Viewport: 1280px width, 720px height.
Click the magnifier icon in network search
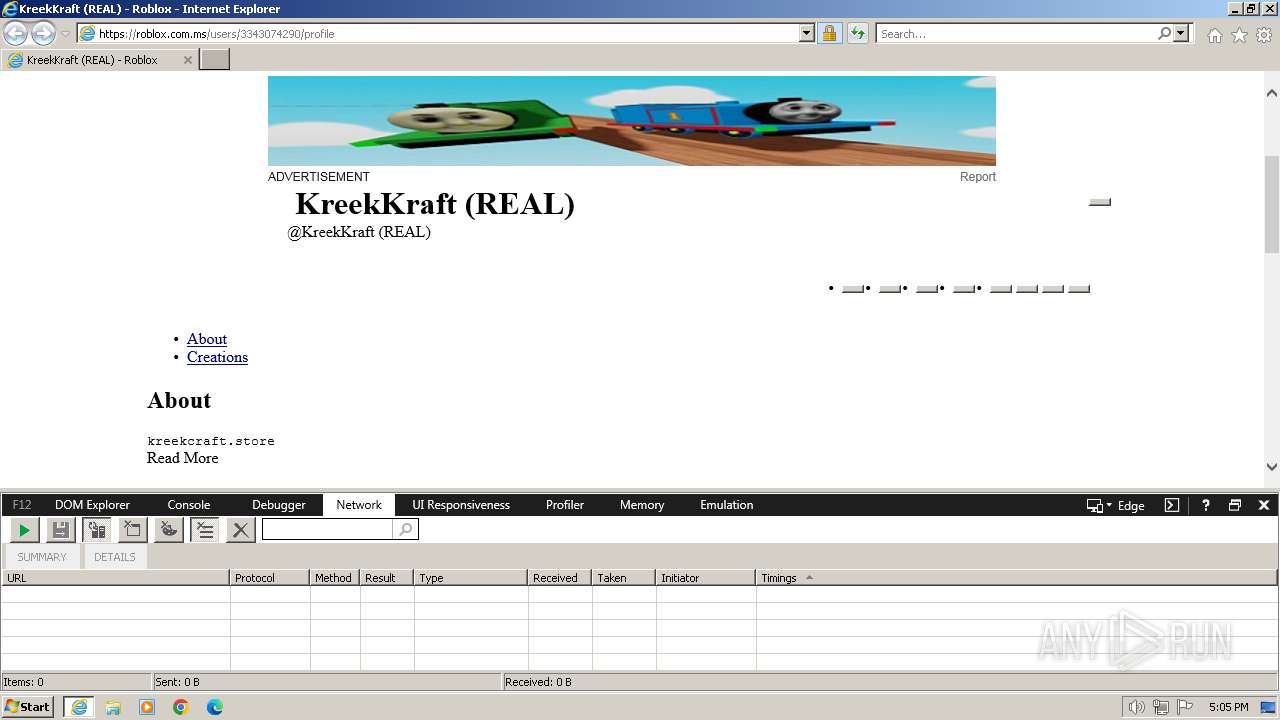405,530
